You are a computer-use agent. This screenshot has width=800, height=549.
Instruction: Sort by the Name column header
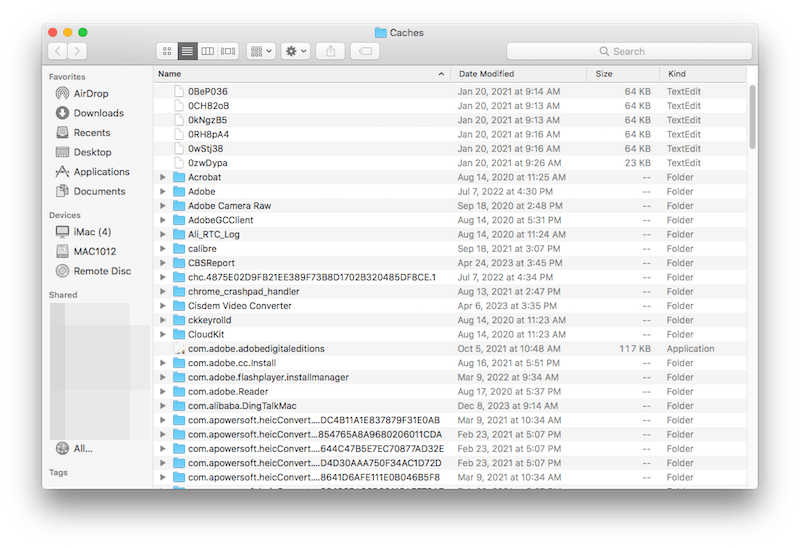(x=301, y=74)
